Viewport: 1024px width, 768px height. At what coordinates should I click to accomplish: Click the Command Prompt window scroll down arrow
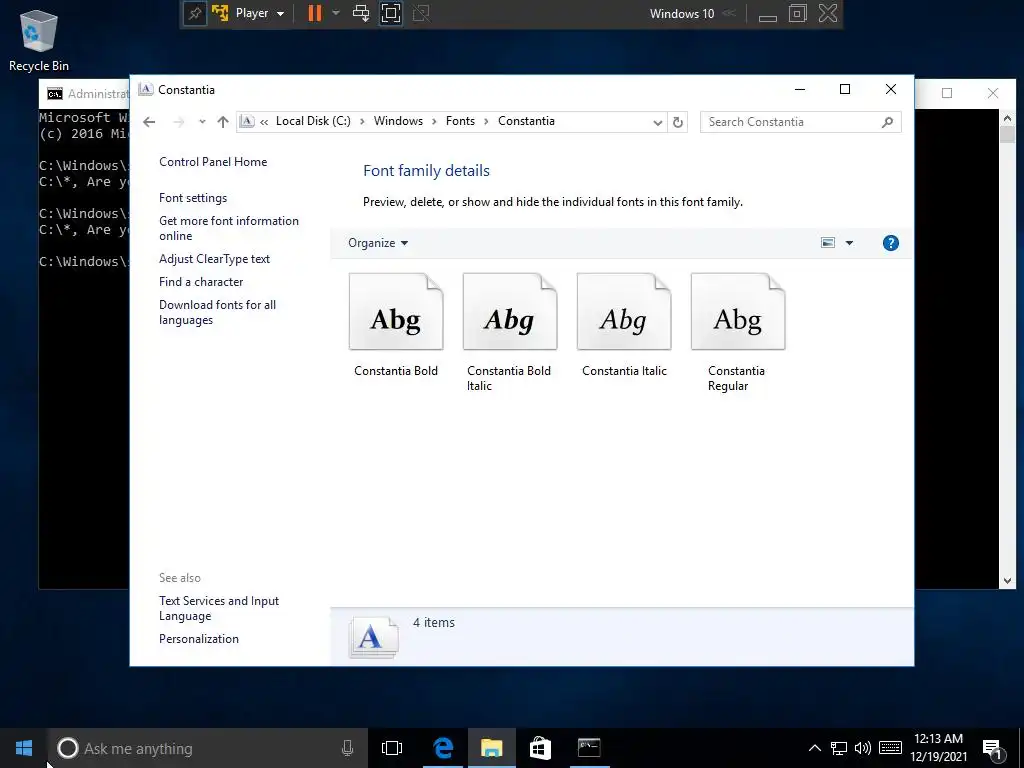(1007, 581)
